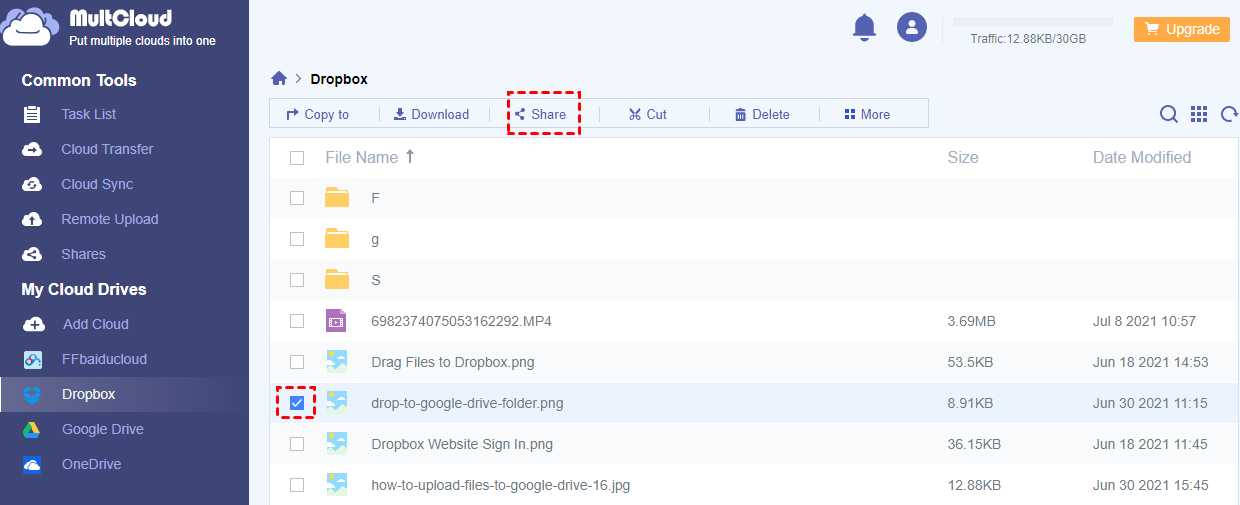
Task: Switch to grid view icon
Action: 1199,114
